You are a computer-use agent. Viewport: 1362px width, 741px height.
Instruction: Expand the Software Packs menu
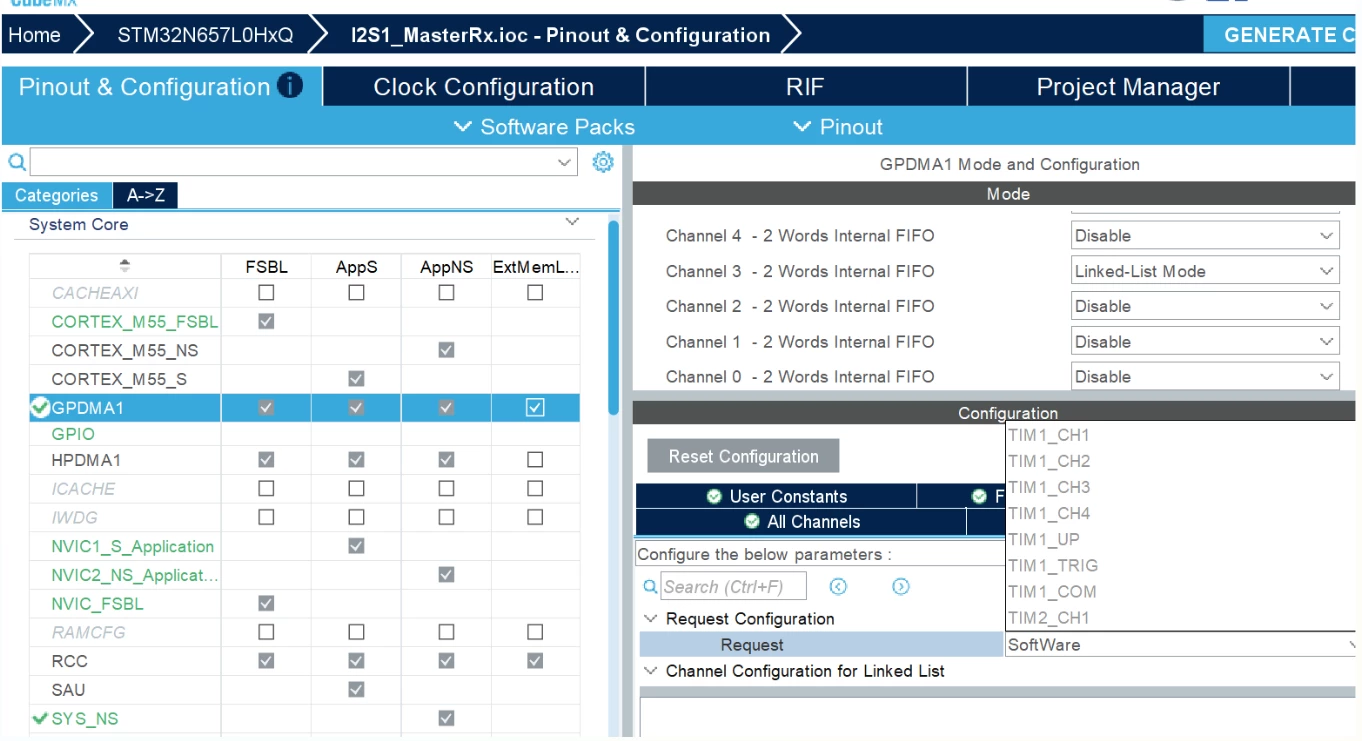(544, 127)
